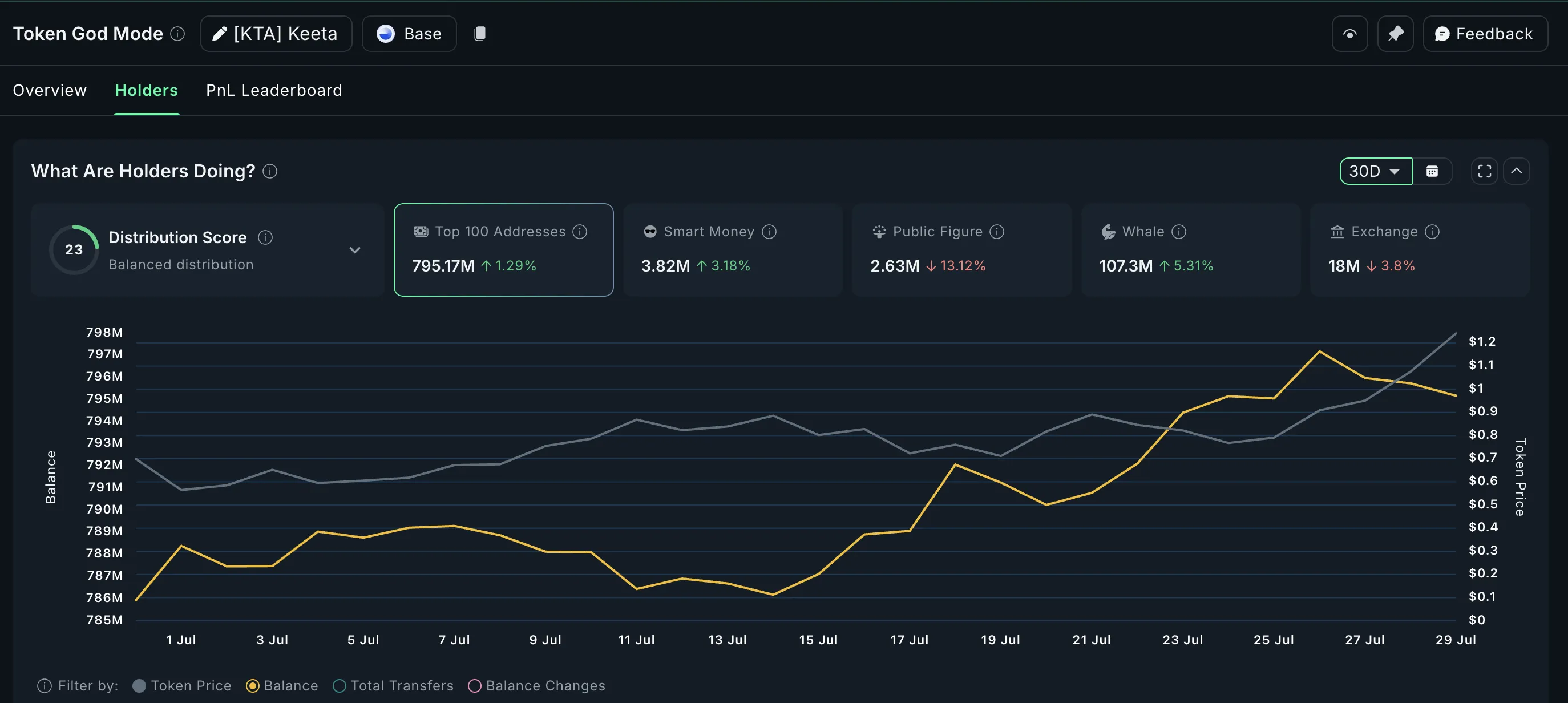Click the fullscreen expand chart icon
This screenshot has width=1568, height=703.
click(1484, 171)
